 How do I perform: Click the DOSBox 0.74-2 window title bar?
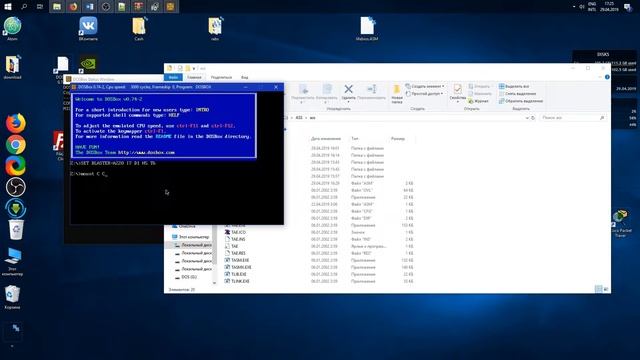177,87
